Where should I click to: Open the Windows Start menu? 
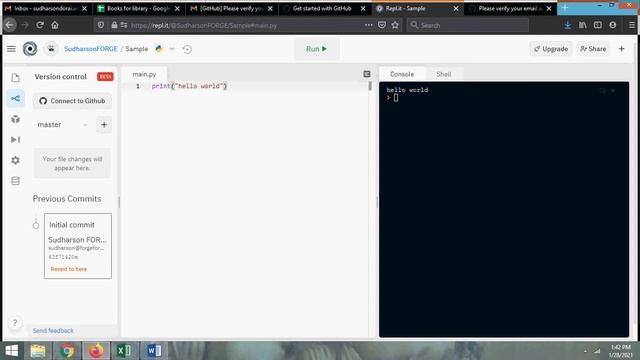click(x=12, y=351)
